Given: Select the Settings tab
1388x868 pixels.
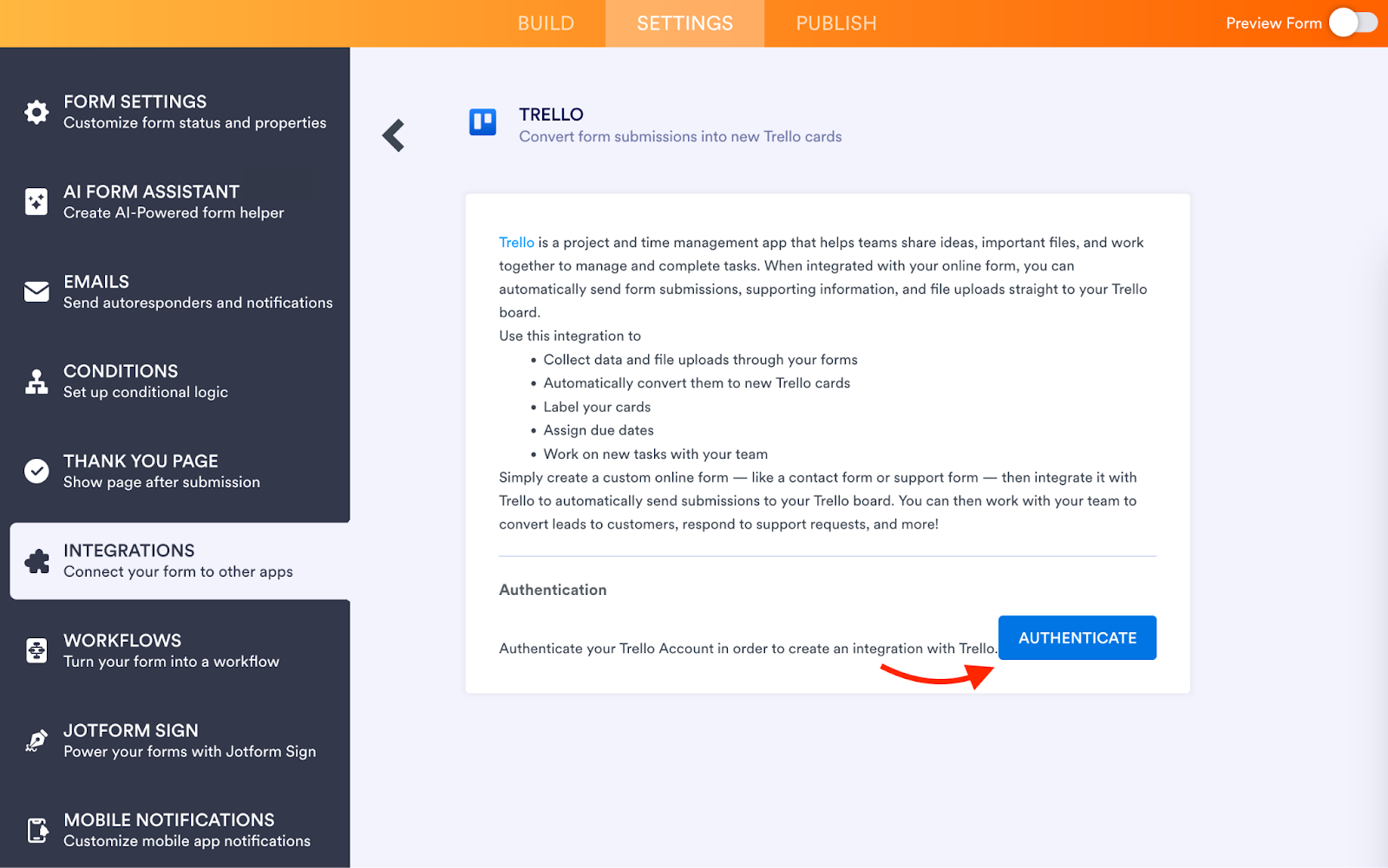Looking at the screenshot, I should (x=684, y=23).
